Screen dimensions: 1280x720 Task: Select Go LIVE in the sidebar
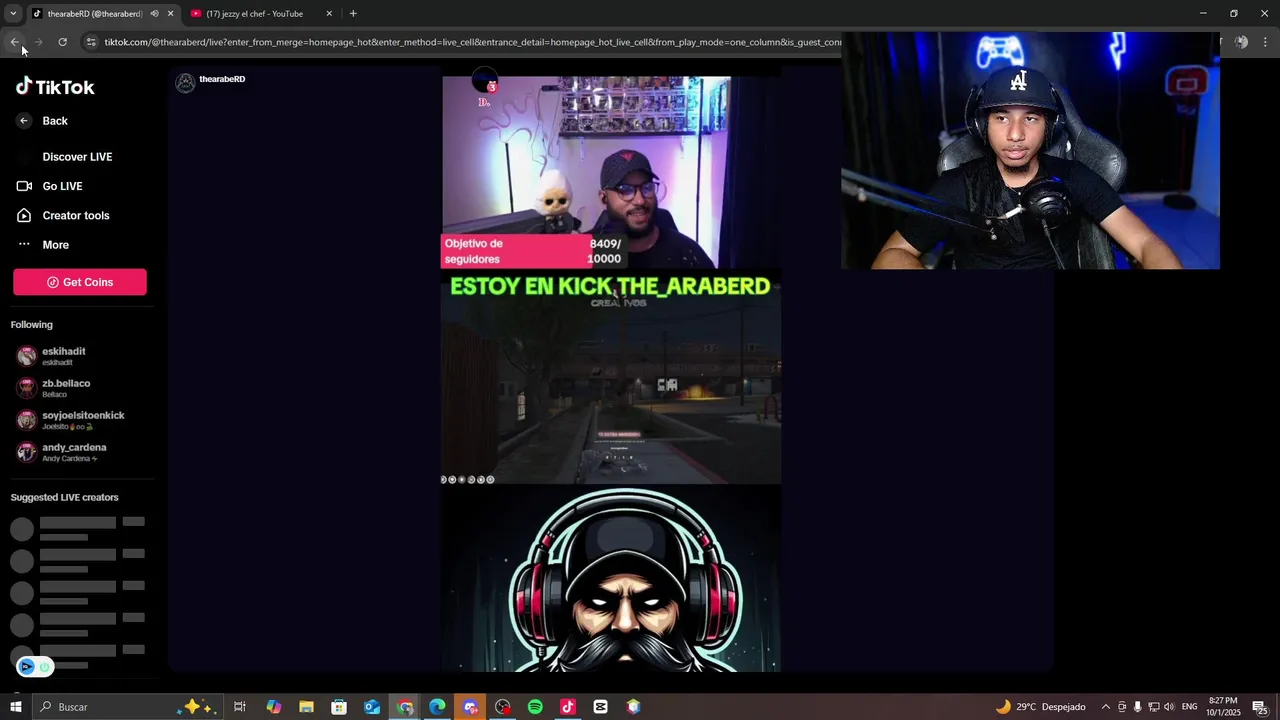pyautogui.click(x=62, y=186)
